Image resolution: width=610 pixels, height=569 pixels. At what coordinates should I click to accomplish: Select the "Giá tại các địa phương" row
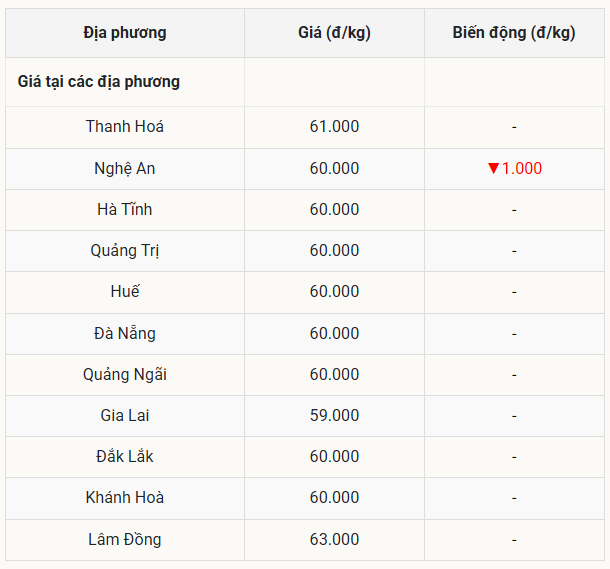coord(99,82)
